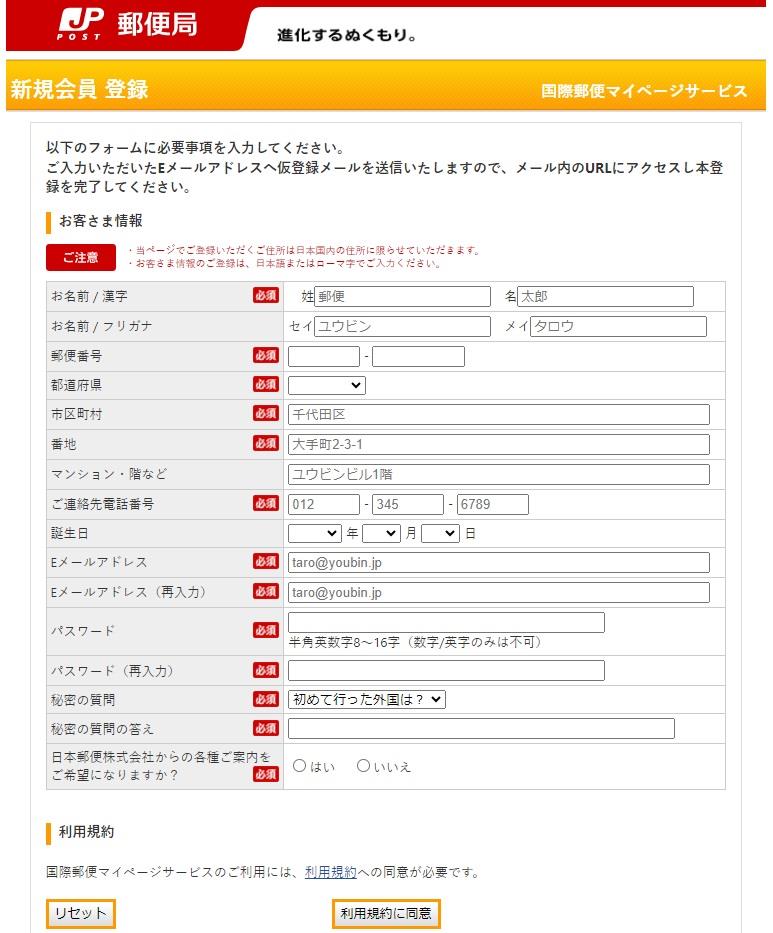Click the 市区町村 city field

(x=499, y=414)
